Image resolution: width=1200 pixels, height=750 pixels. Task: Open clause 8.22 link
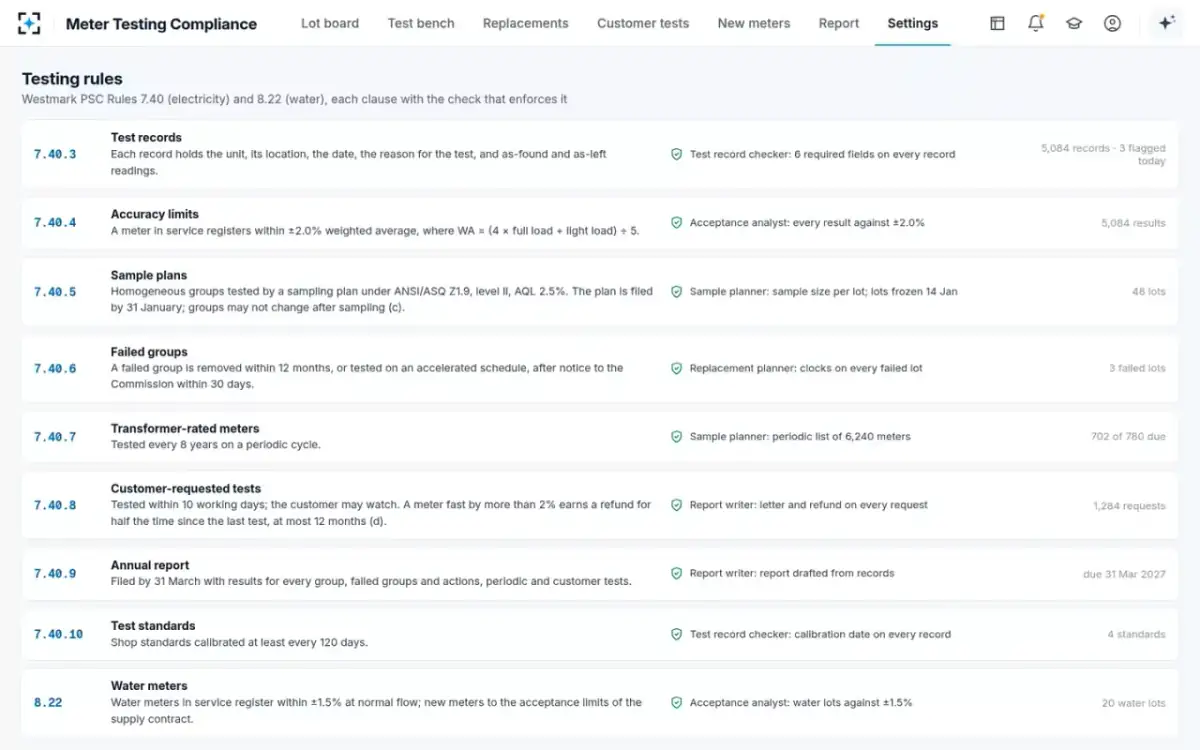48,703
